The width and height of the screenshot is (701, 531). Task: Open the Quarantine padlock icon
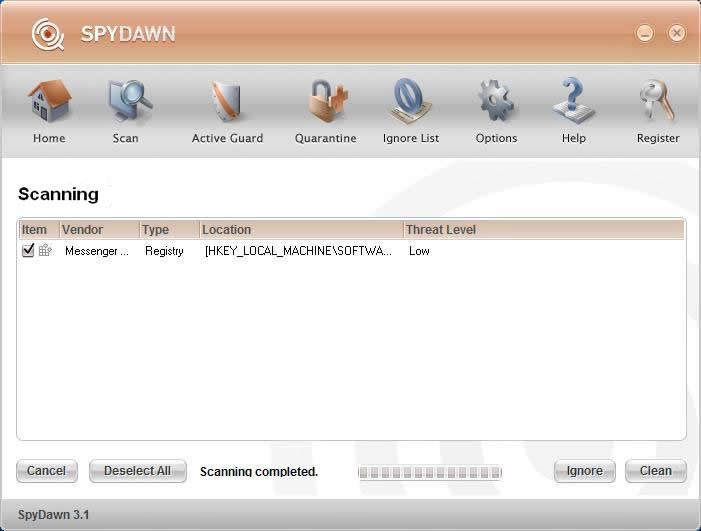(326, 102)
